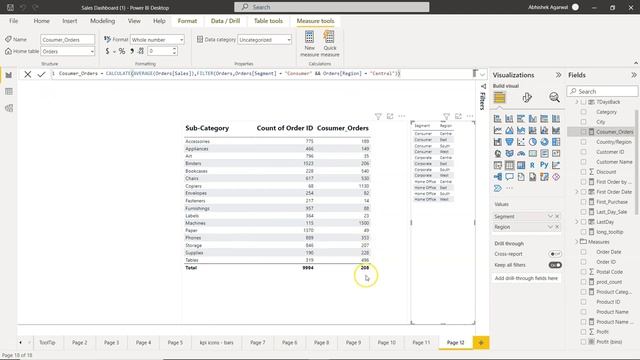Choose the Line chart visualization
Viewport: 640px width, 360px height.
(498, 131)
